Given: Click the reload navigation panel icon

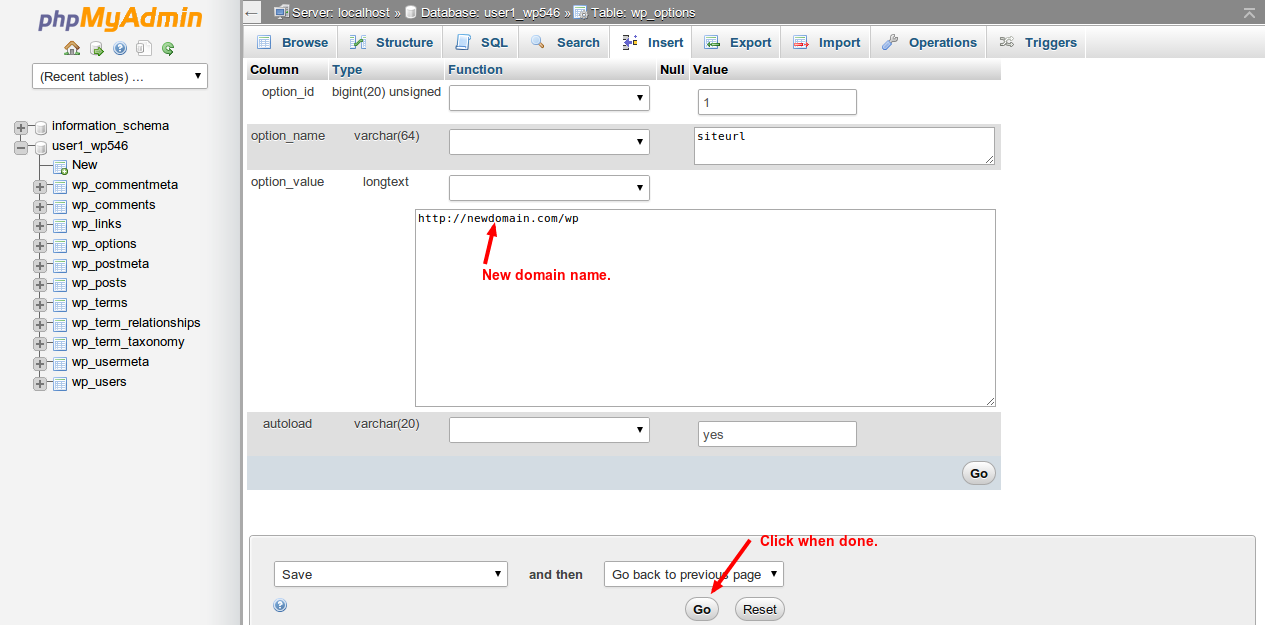Looking at the screenshot, I should coord(168,48).
